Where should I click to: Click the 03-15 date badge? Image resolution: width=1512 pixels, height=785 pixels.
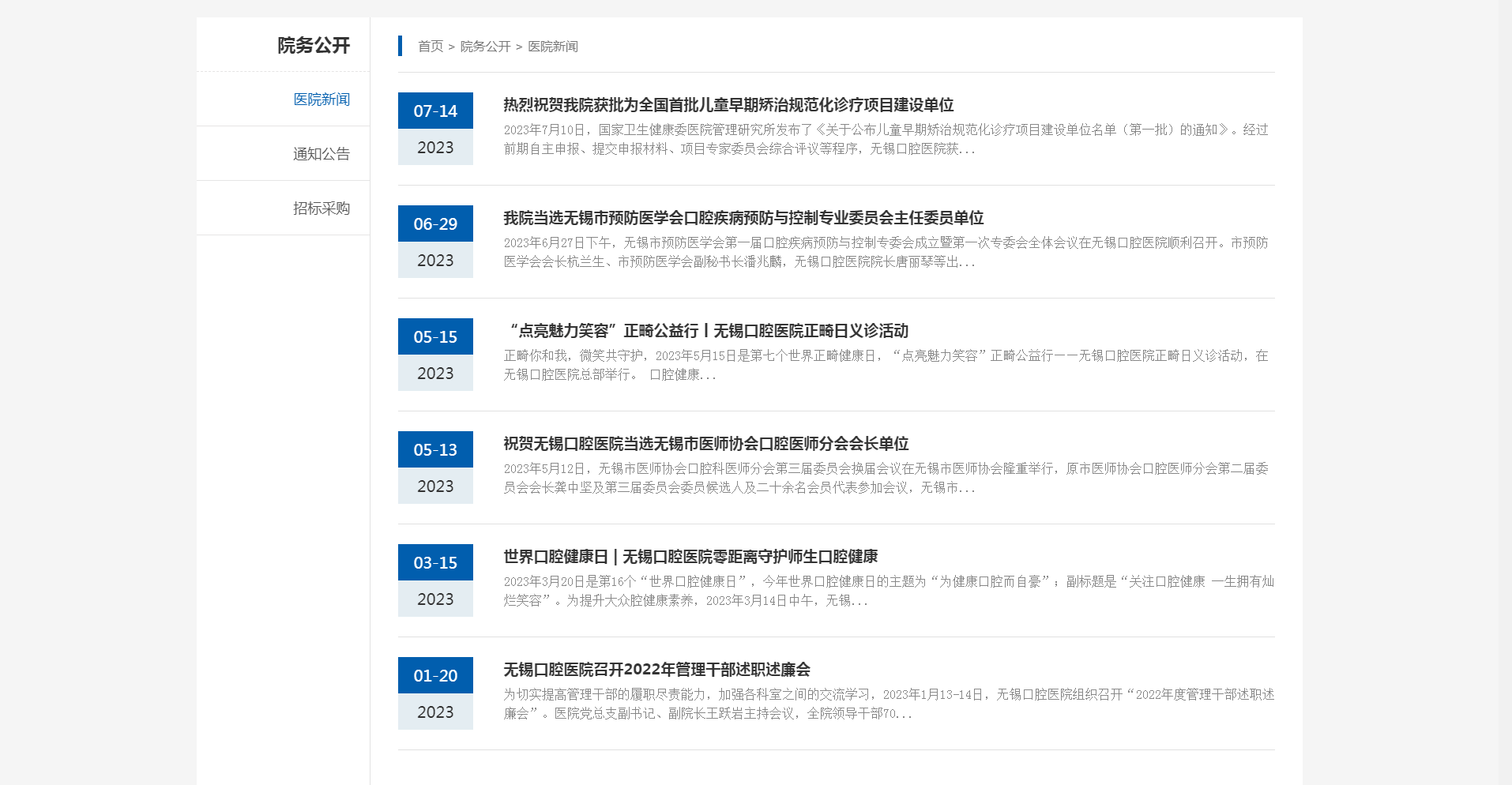pyautogui.click(x=435, y=563)
